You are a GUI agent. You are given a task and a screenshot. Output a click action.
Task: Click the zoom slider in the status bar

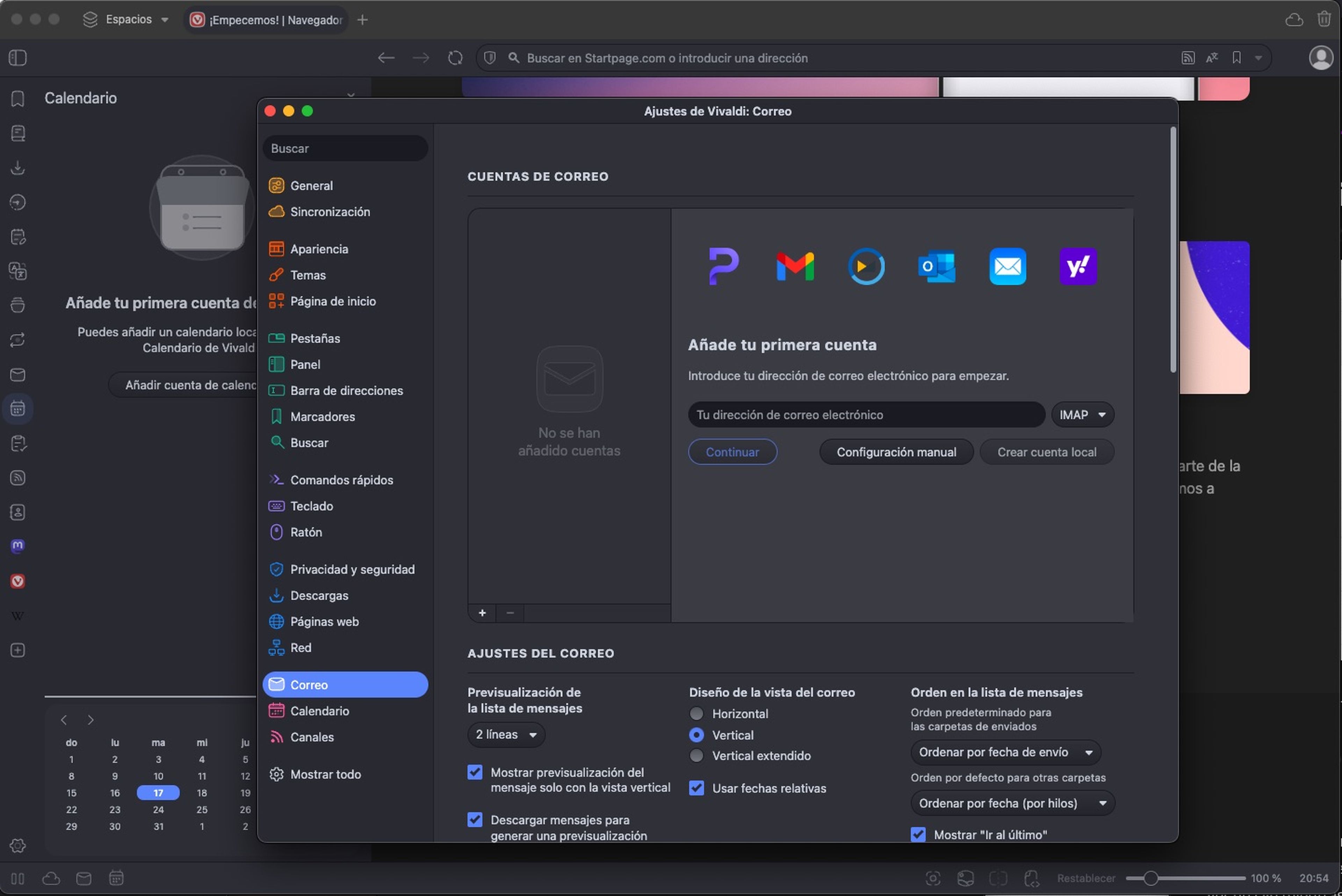pos(1185,878)
